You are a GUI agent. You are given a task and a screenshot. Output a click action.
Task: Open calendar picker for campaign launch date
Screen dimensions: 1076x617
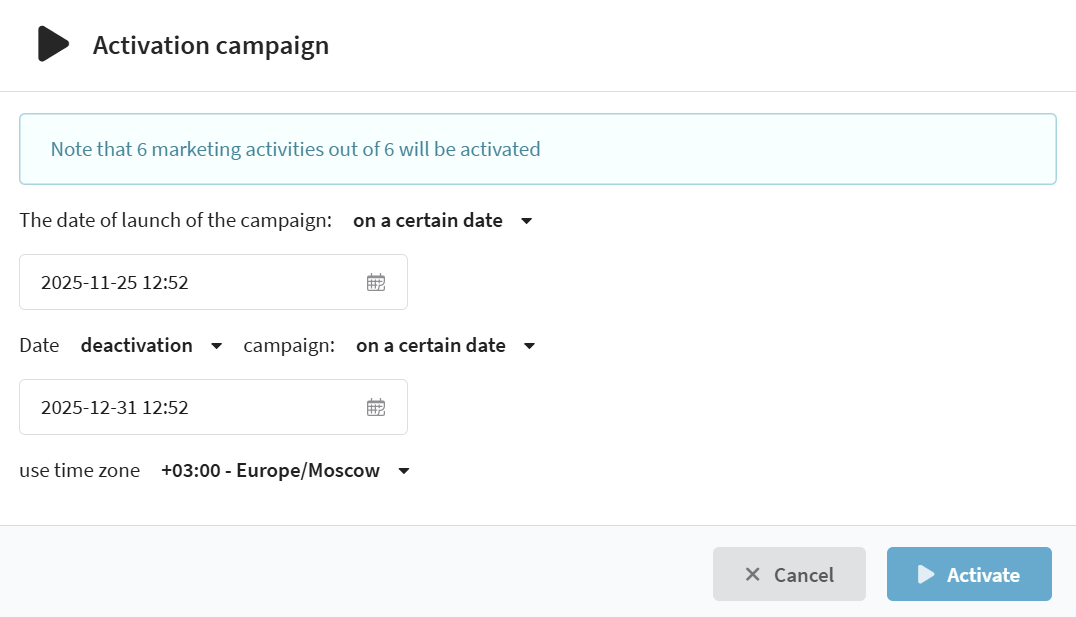(x=376, y=282)
